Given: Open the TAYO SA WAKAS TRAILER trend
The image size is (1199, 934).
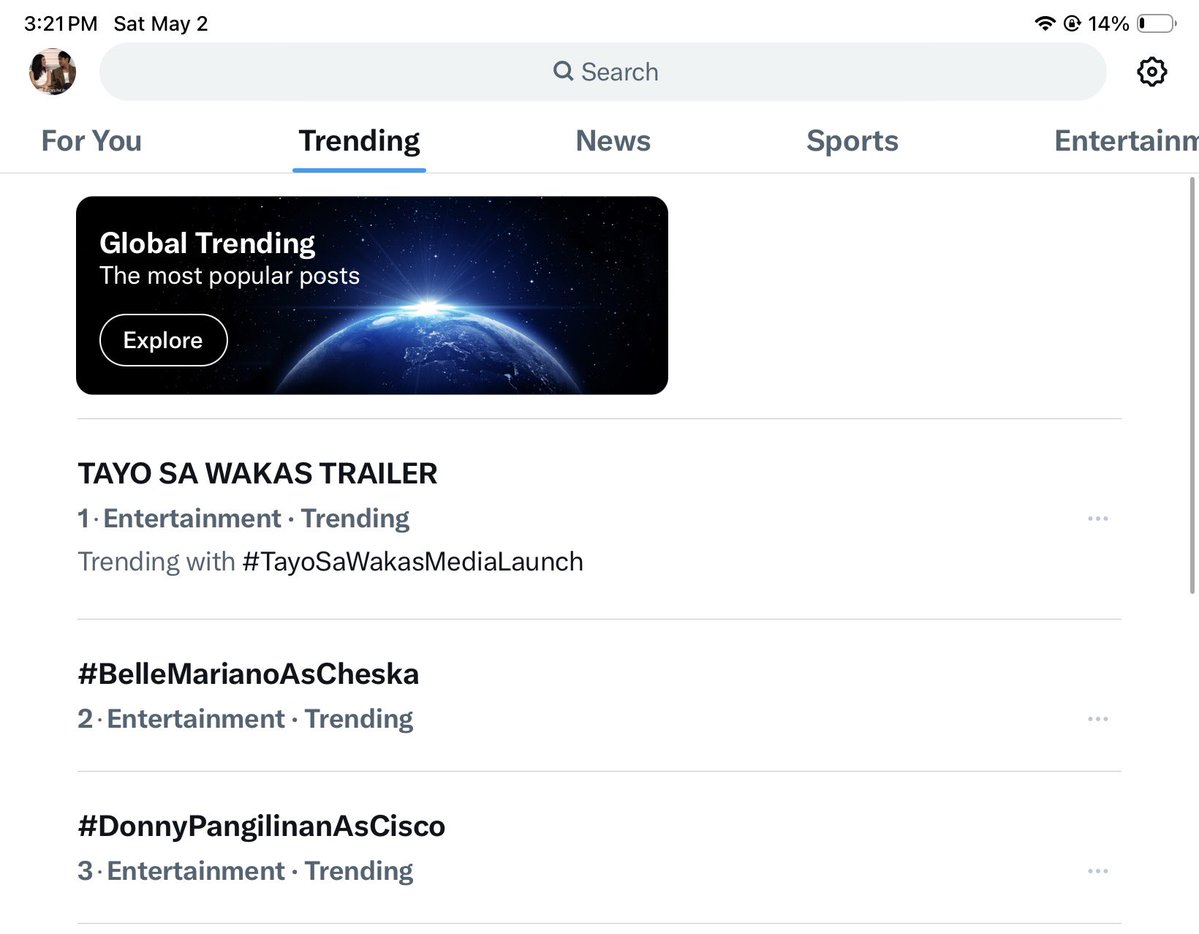Looking at the screenshot, I should (x=258, y=474).
